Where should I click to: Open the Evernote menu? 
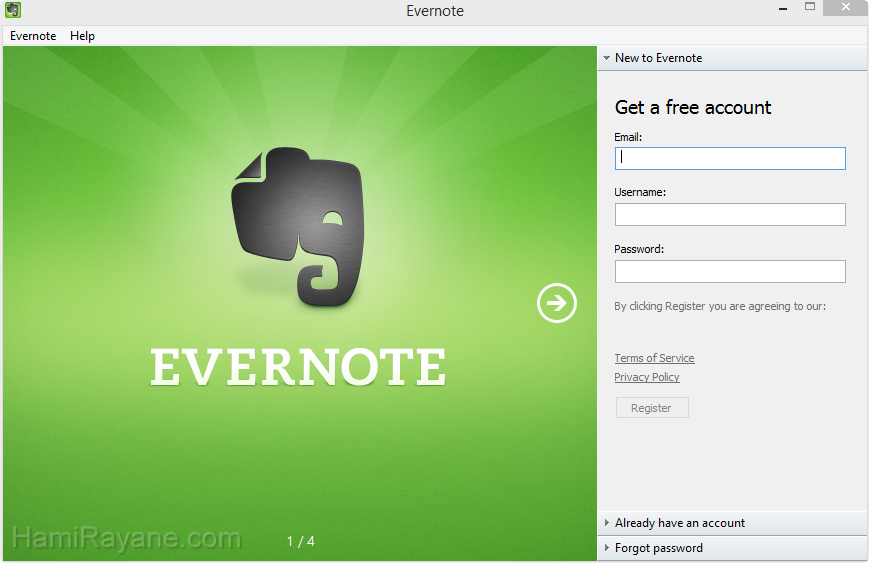pyautogui.click(x=33, y=36)
